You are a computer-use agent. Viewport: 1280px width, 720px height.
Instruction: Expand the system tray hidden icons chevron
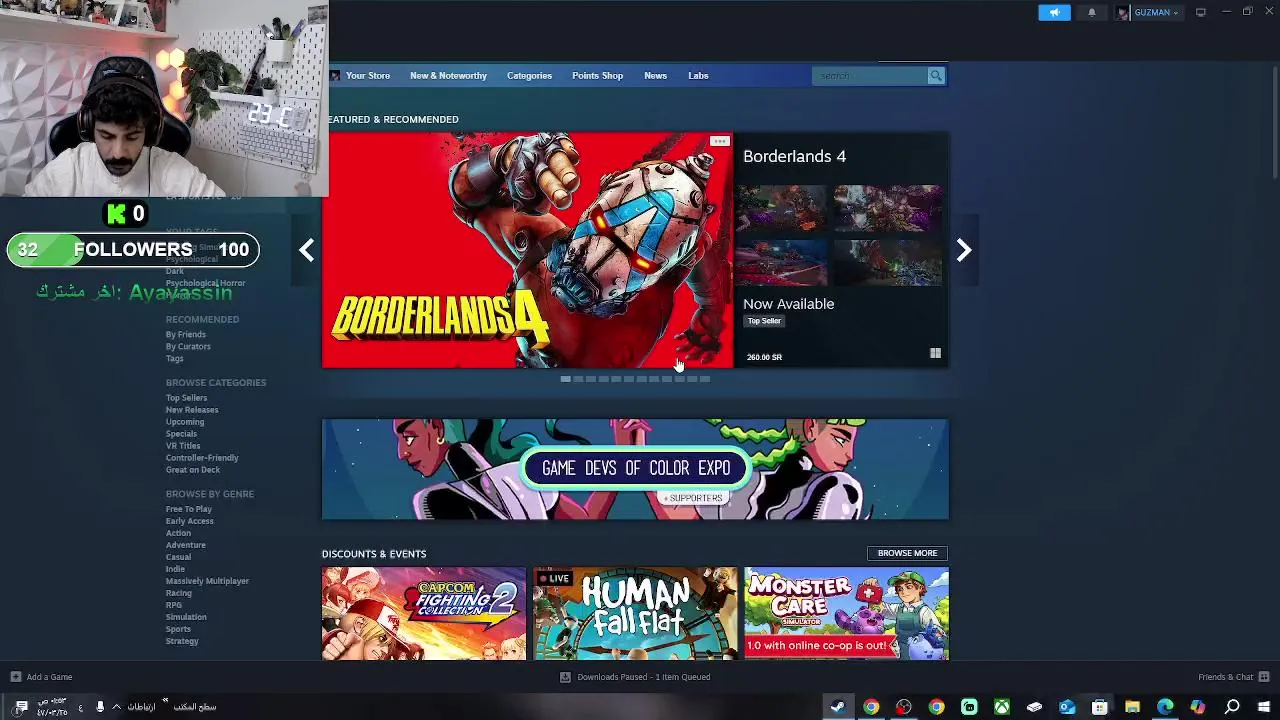click(x=116, y=707)
